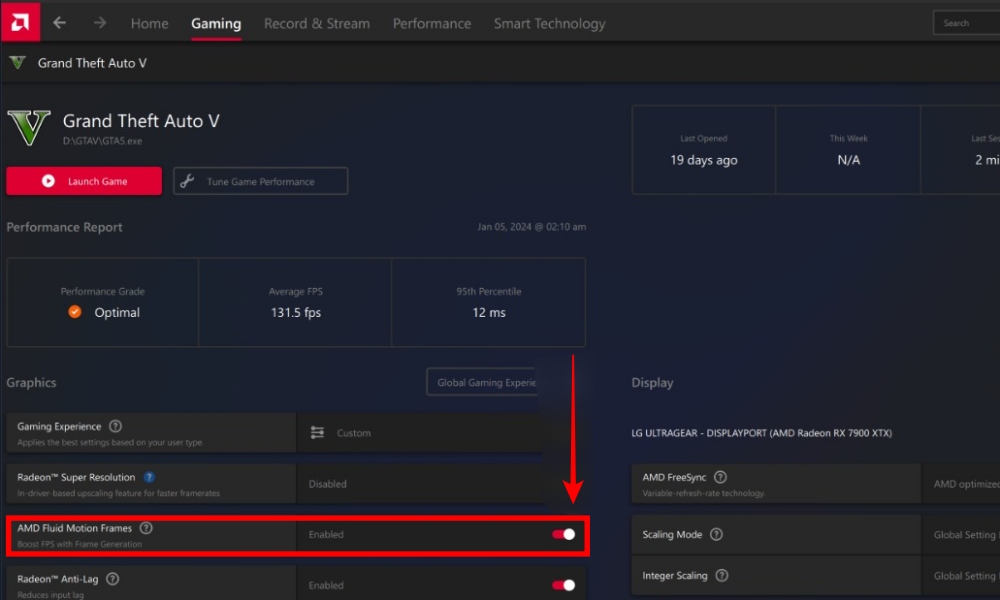The height and width of the screenshot is (600, 1000).
Task: Click the blue help icon for Radeon Super Resolution
Action: click(x=149, y=477)
